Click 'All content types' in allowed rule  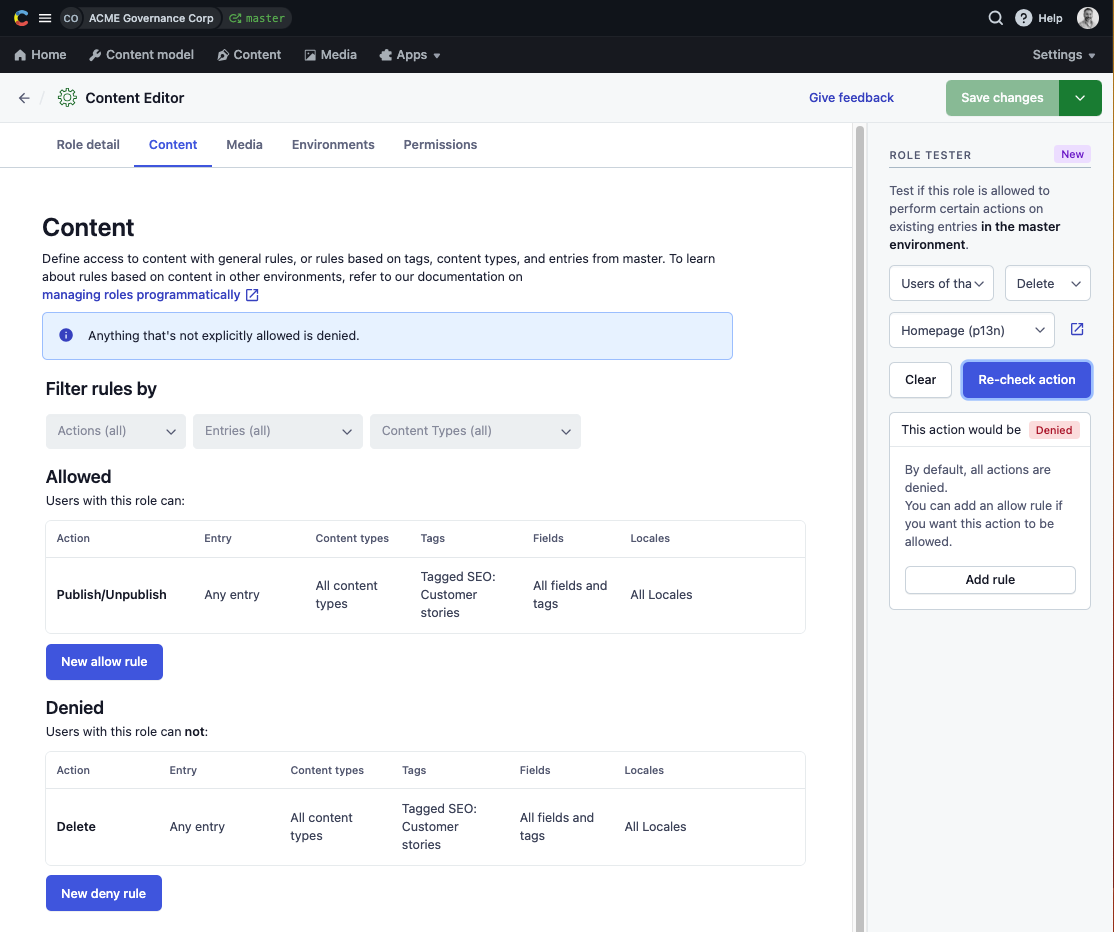(x=347, y=595)
